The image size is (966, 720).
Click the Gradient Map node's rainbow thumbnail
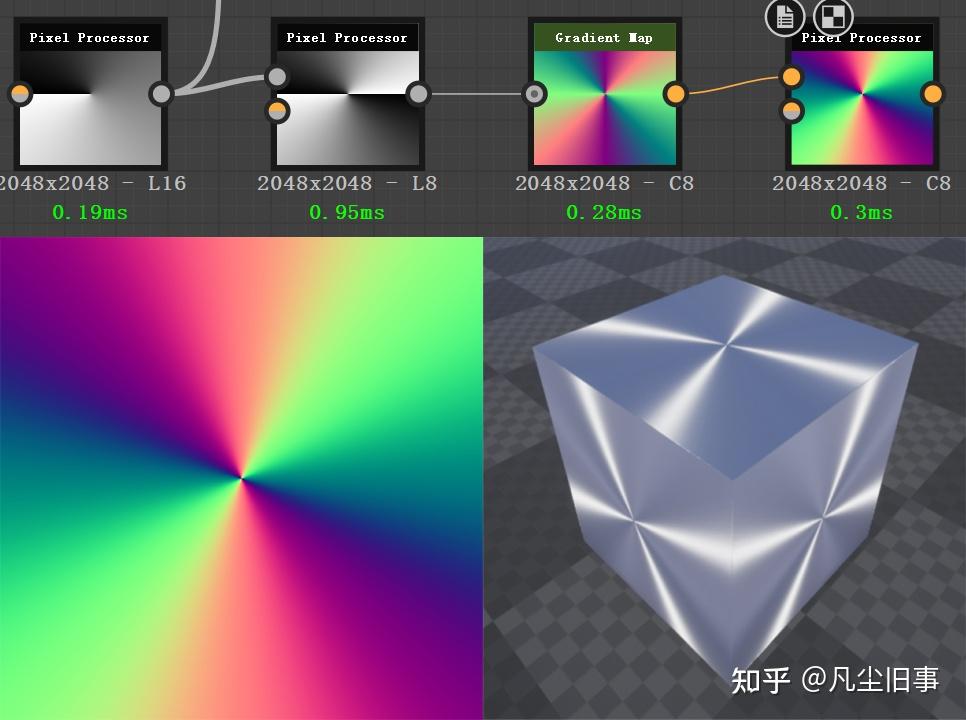pyautogui.click(x=605, y=108)
